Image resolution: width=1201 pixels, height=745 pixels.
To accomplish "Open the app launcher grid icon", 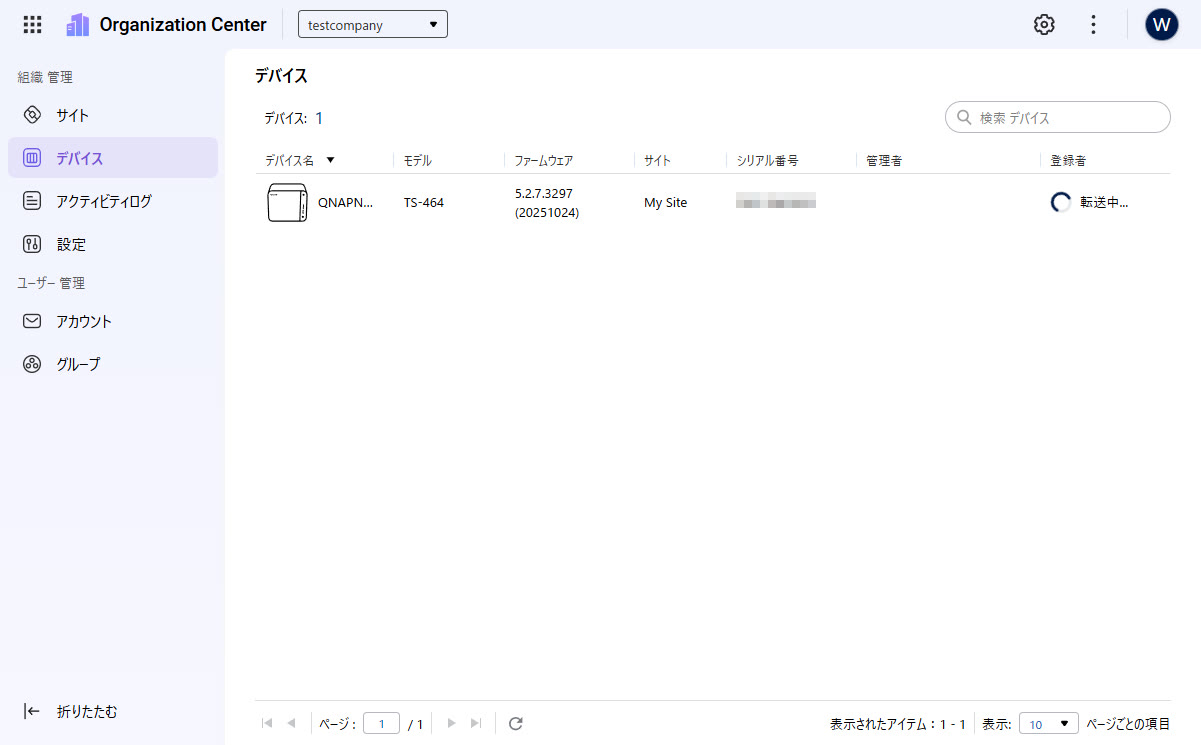I will click(33, 25).
